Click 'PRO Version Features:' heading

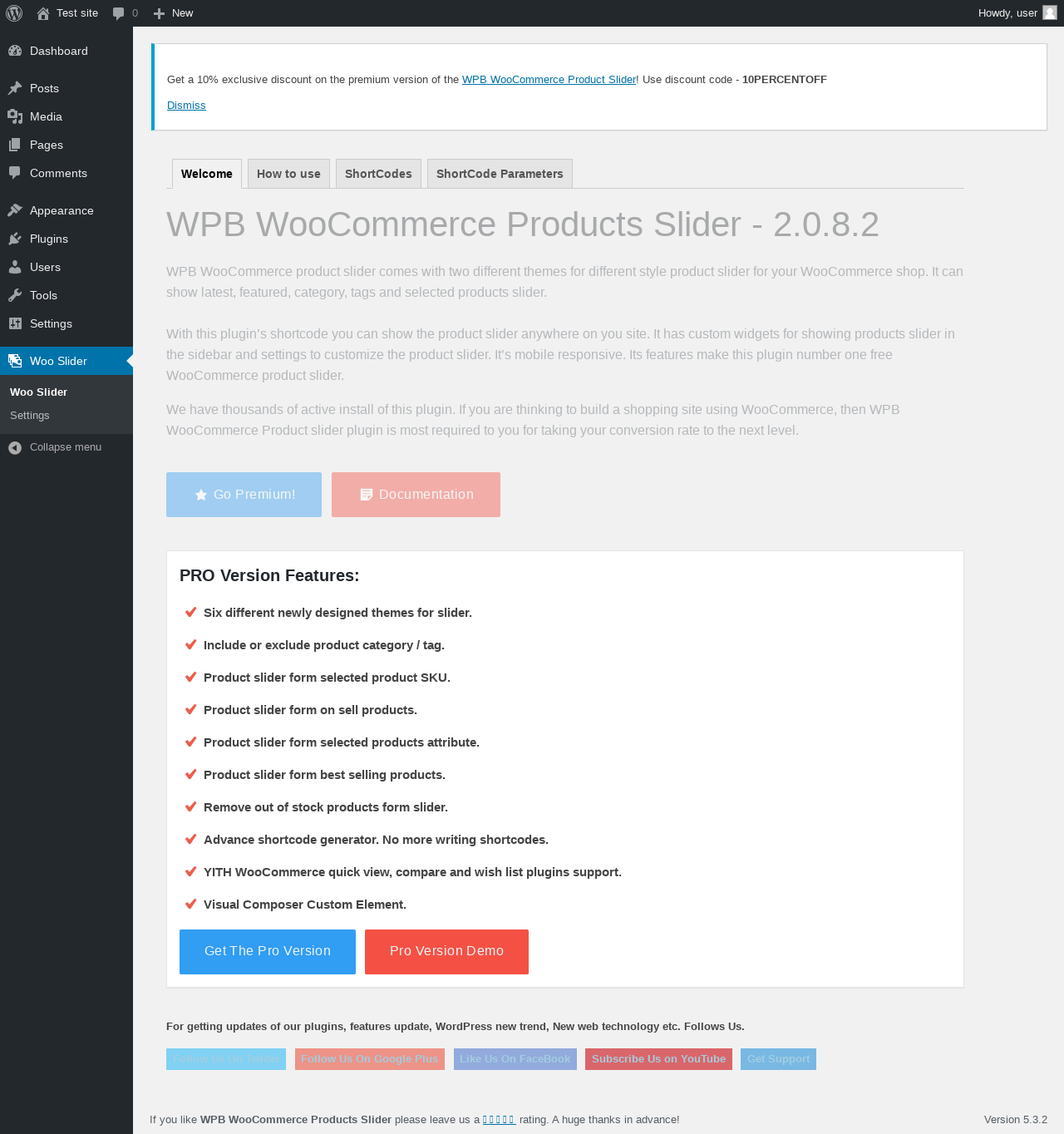[269, 575]
